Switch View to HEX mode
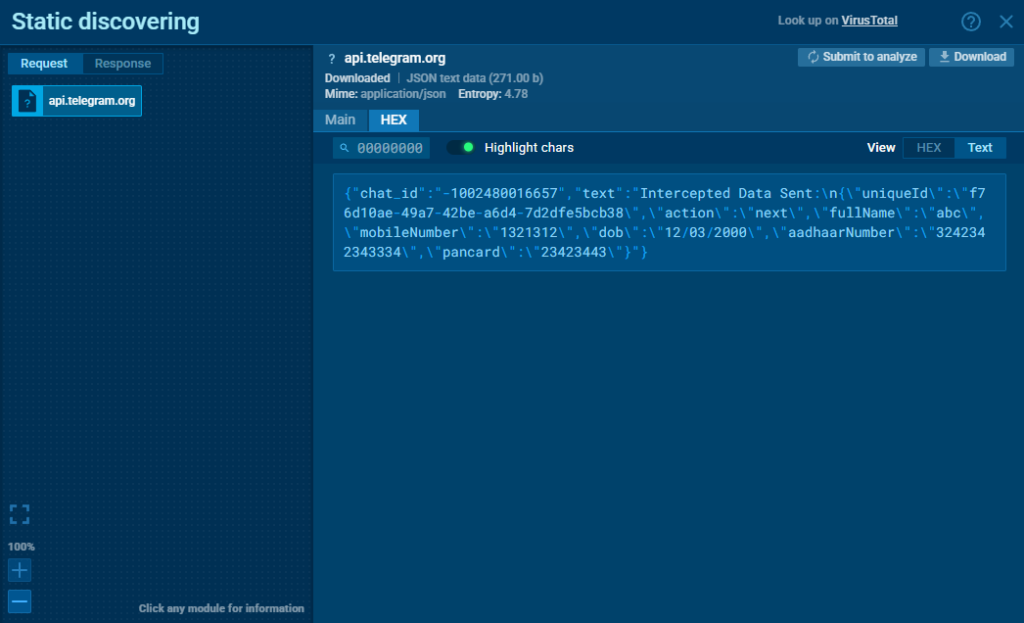1024x623 pixels. click(x=928, y=147)
